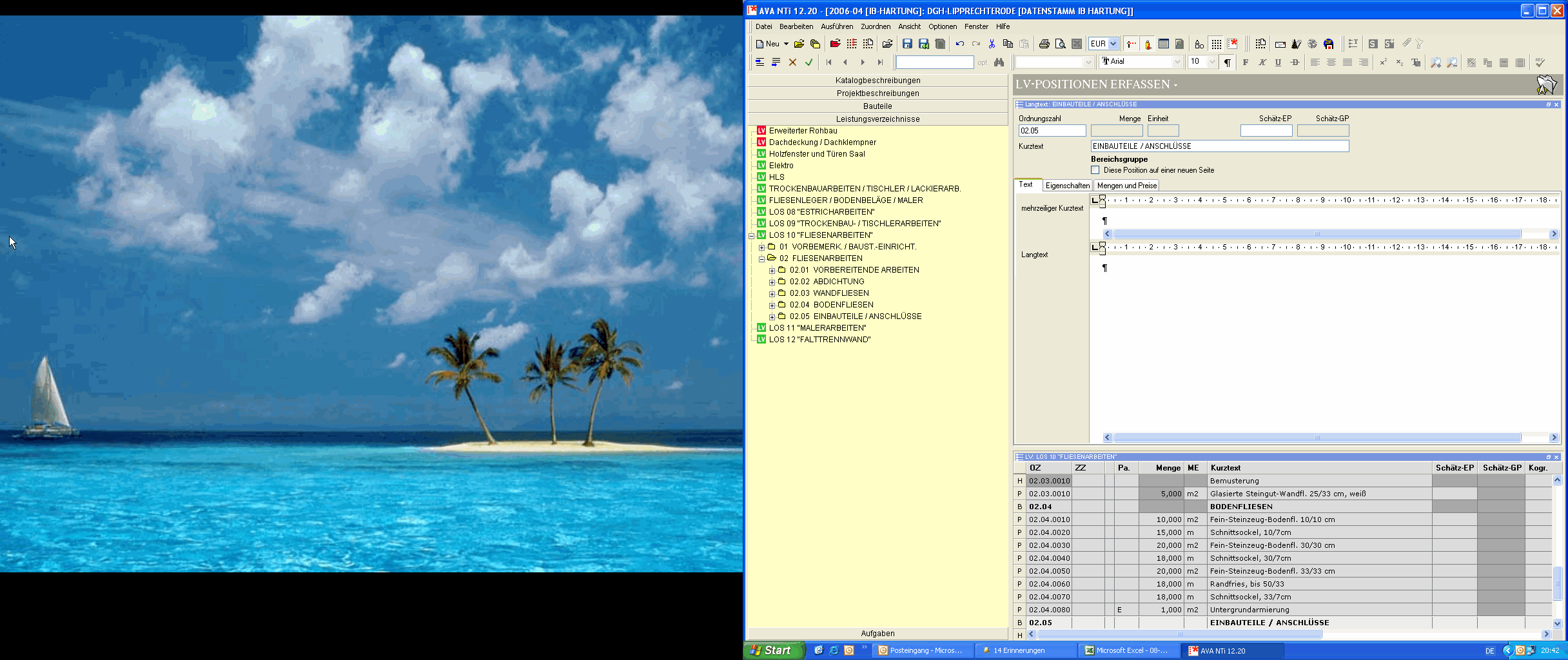Screen dimensions: 1568x660
Task: Collapse the LOS 10 "FLIESENARBEITEN" tree node
Action: (x=751, y=236)
